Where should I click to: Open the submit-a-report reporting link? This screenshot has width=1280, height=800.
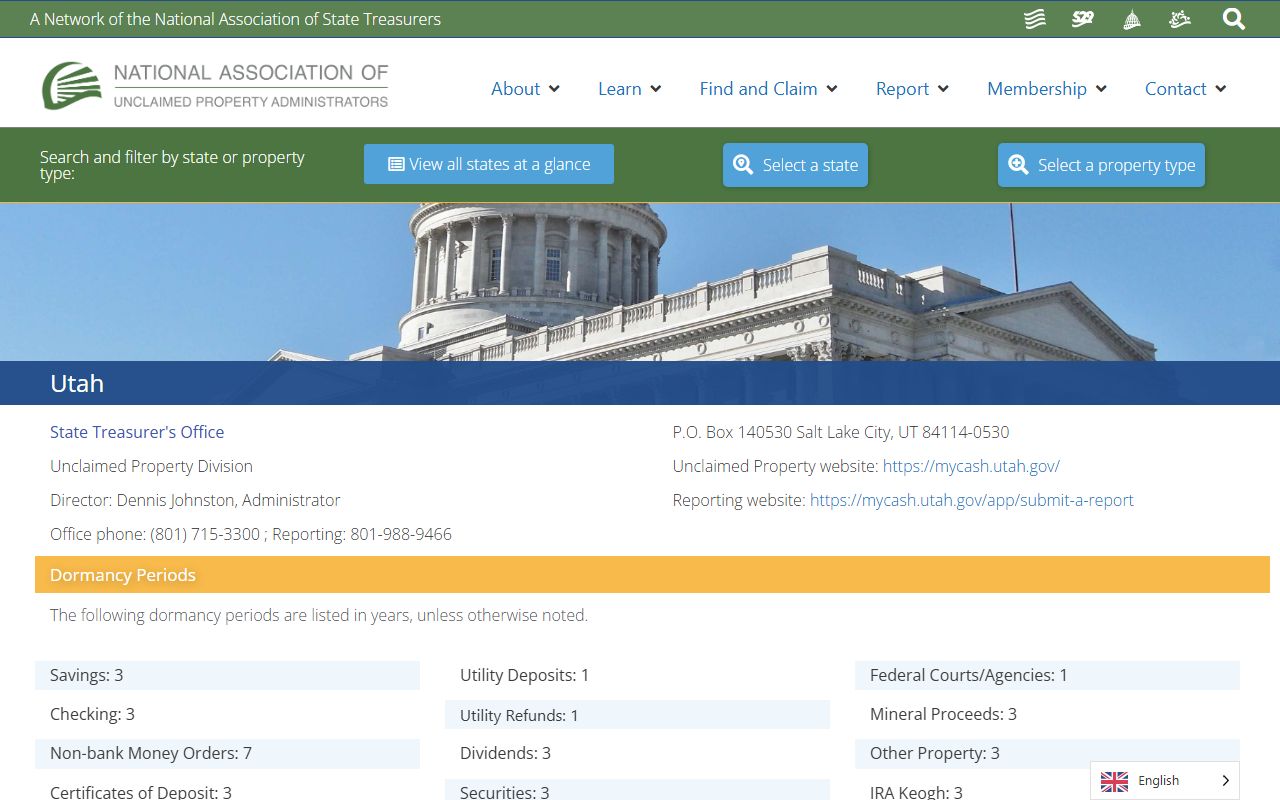pos(972,500)
